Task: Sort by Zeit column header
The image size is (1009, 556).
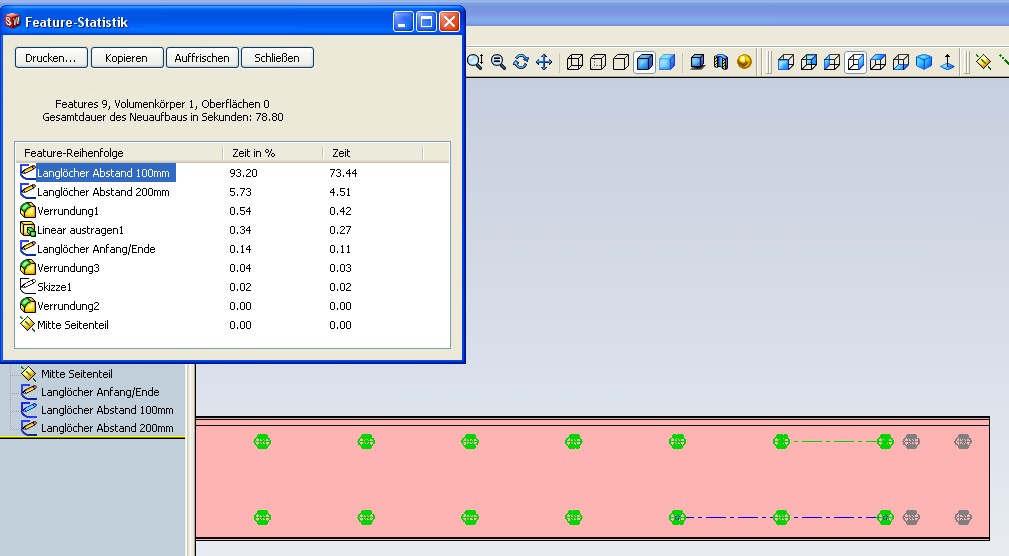Action: click(x=372, y=153)
